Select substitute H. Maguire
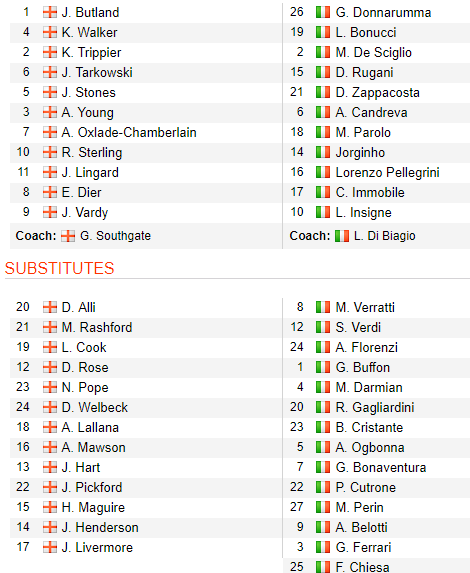The image size is (470, 573). 93,507
